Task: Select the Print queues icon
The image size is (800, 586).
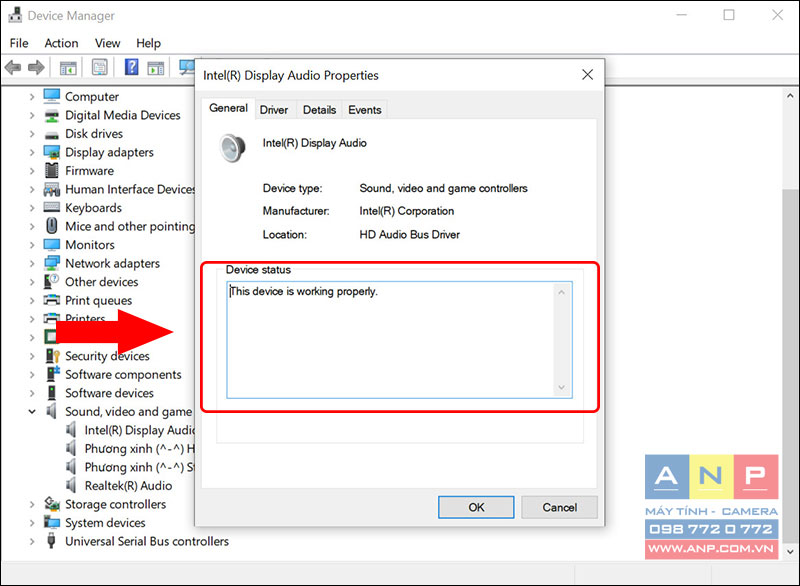Action: point(52,300)
